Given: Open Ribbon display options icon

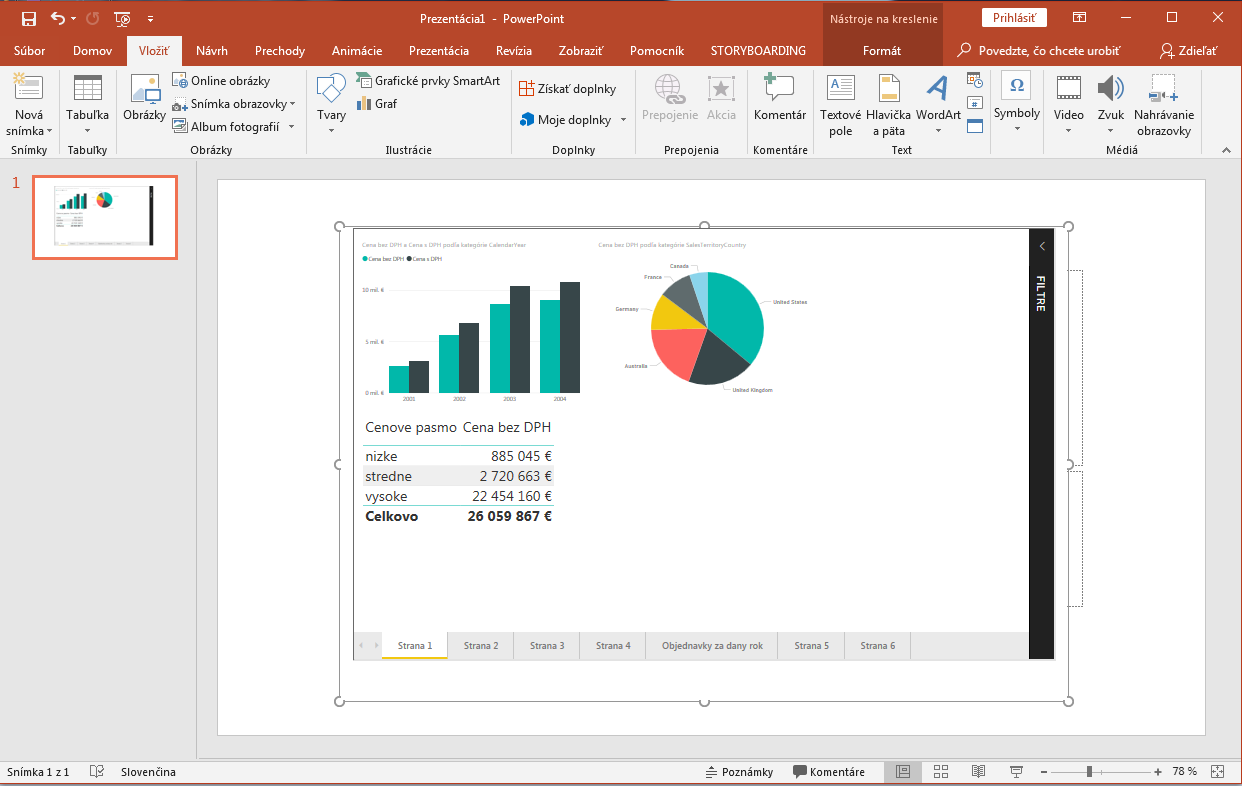Looking at the screenshot, I should 1079,18.
